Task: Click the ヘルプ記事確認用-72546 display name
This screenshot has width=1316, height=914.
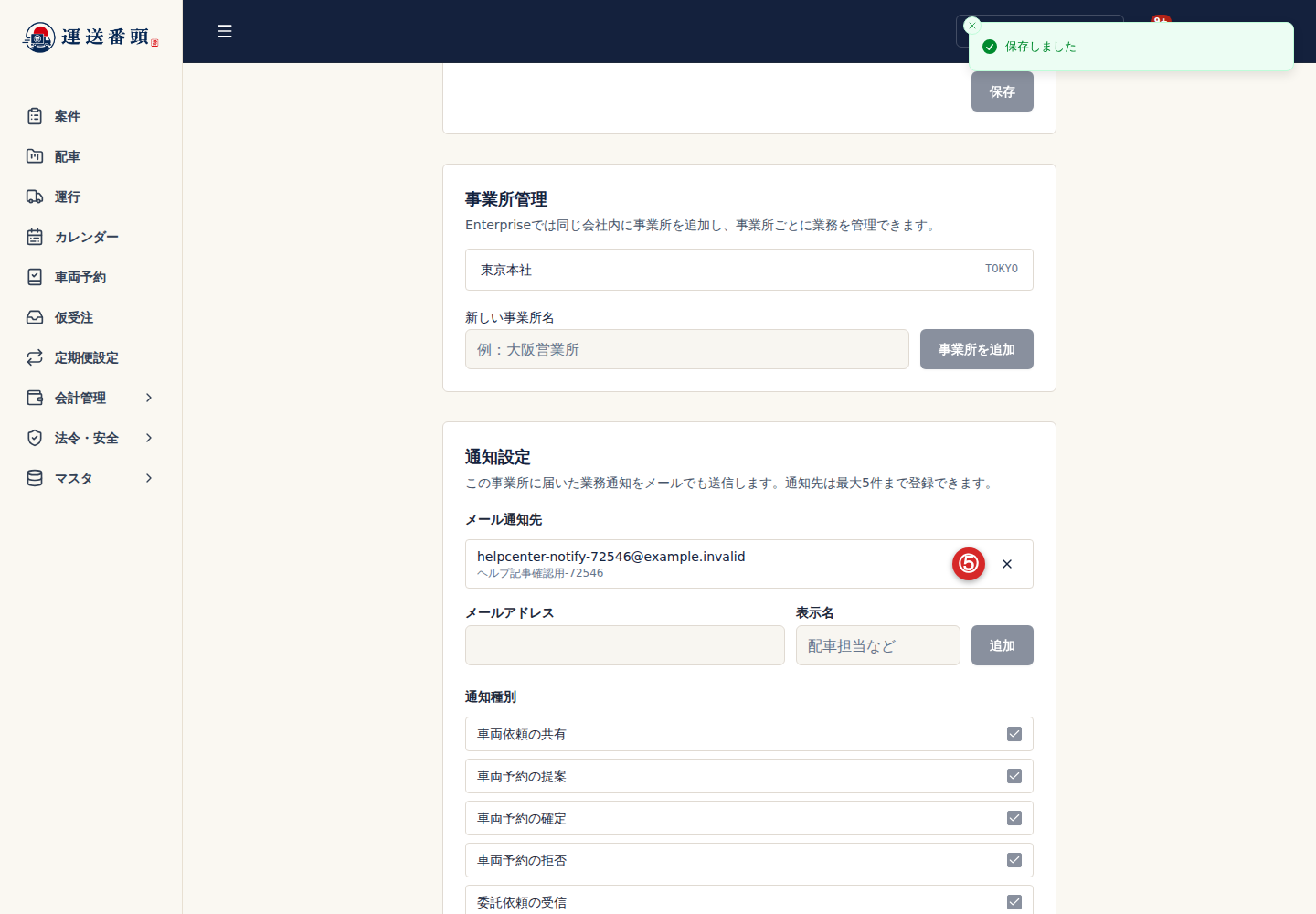Action: [x=540, y=573]
